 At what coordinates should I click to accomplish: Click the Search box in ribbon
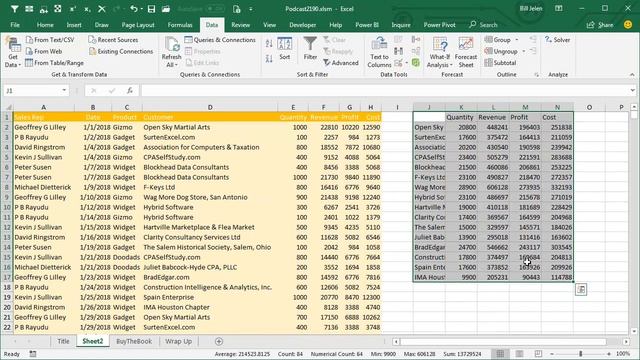click(484, 25)
